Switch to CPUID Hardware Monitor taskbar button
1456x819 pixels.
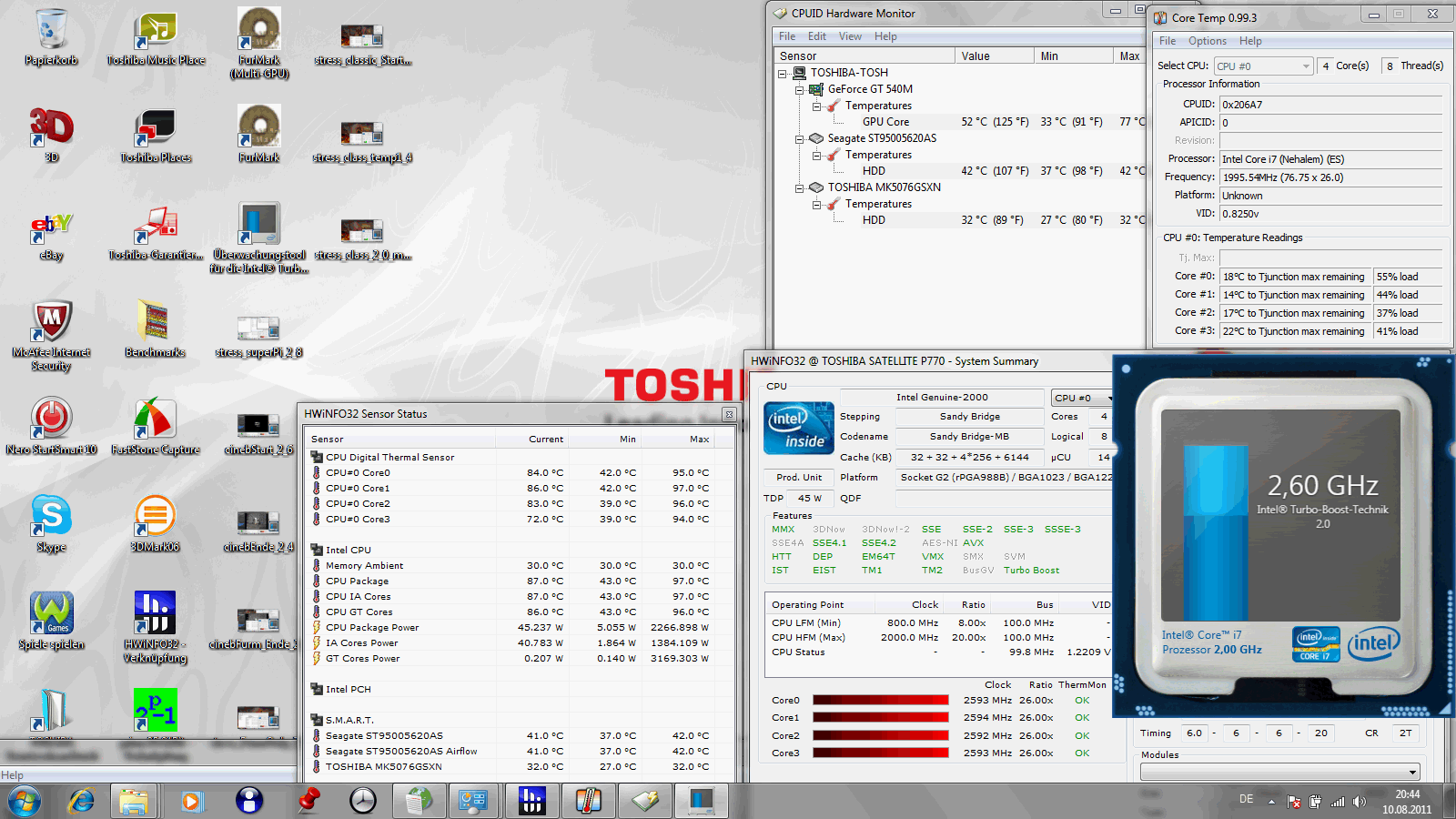[x=644, y=801]
